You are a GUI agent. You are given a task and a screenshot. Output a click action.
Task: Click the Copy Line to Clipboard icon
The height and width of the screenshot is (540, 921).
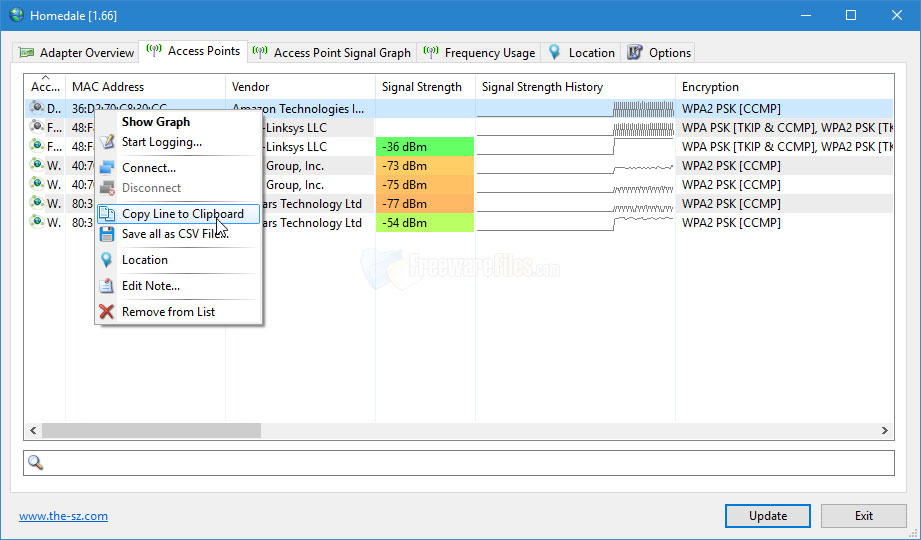coord(107,213)
